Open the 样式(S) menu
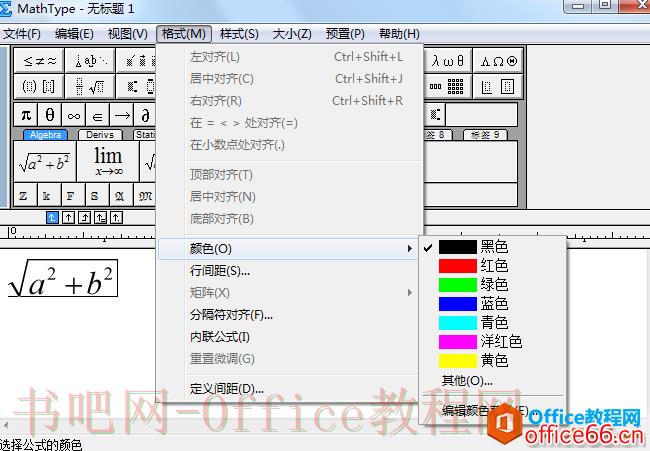This screenshot has height=451, width=650. click(x=239, y=34)
